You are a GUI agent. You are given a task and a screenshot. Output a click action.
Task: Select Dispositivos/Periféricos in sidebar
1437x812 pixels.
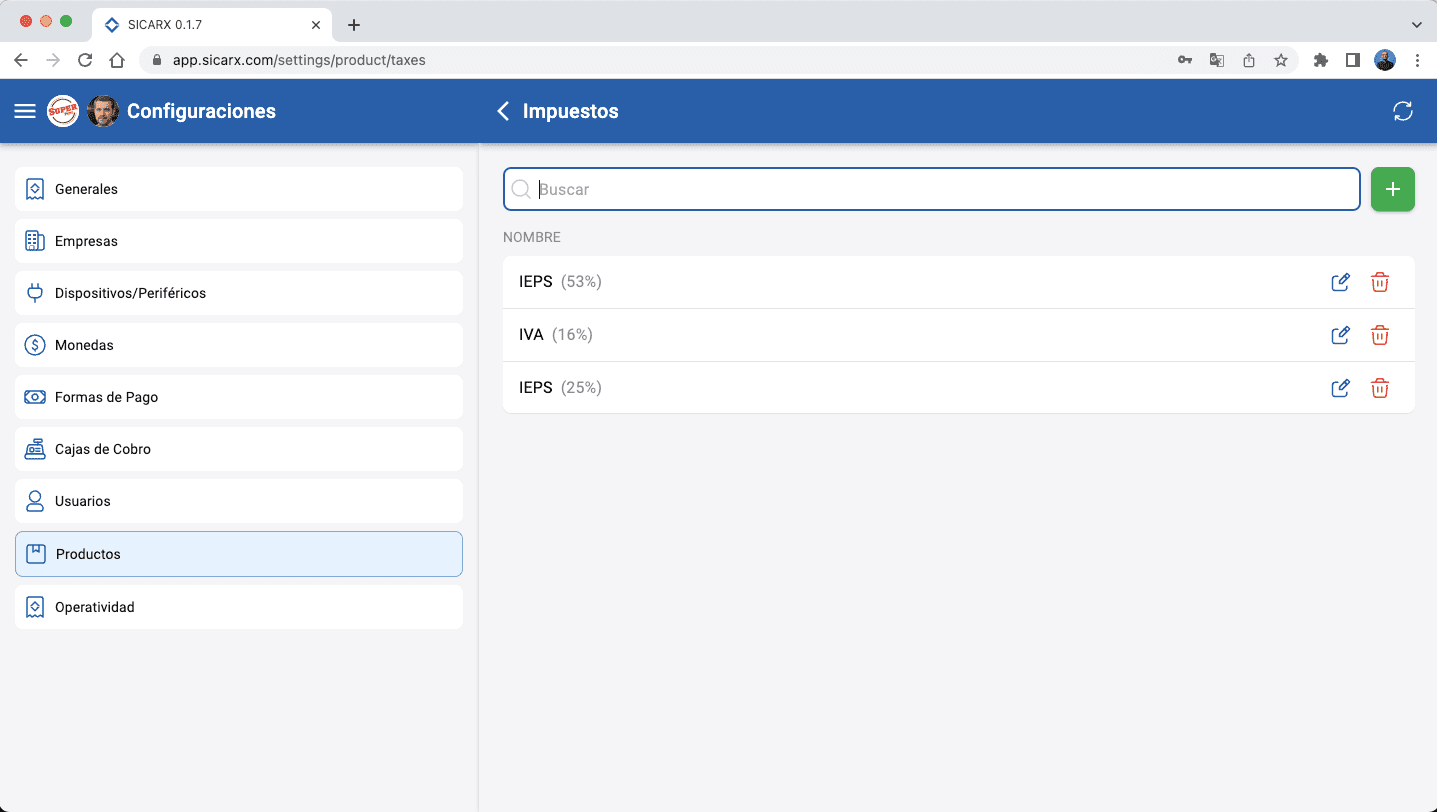point(238,293)
